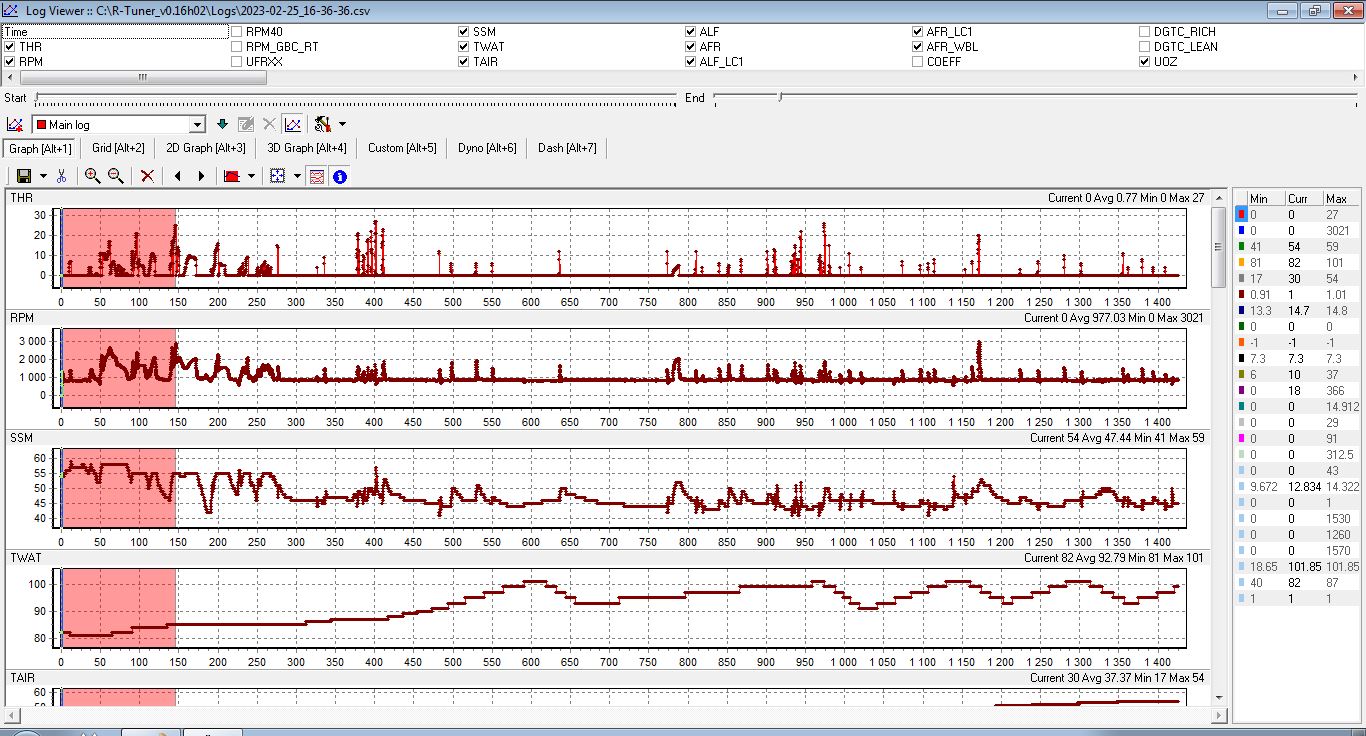The image size is (1366, 736).
Task: Open the Dyno [Alt+6] tab
Action: point(487,148)
